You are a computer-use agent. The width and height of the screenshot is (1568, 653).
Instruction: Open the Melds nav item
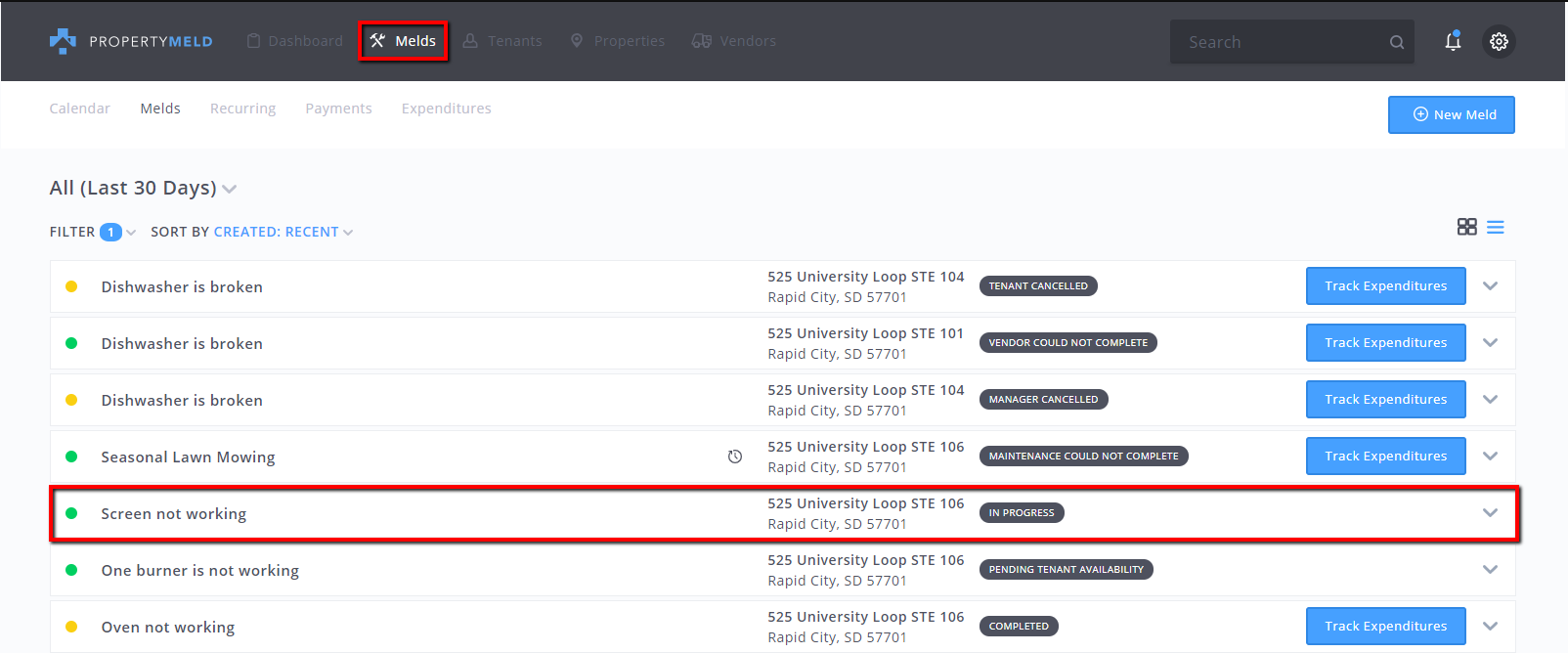[x=403, y=41]
